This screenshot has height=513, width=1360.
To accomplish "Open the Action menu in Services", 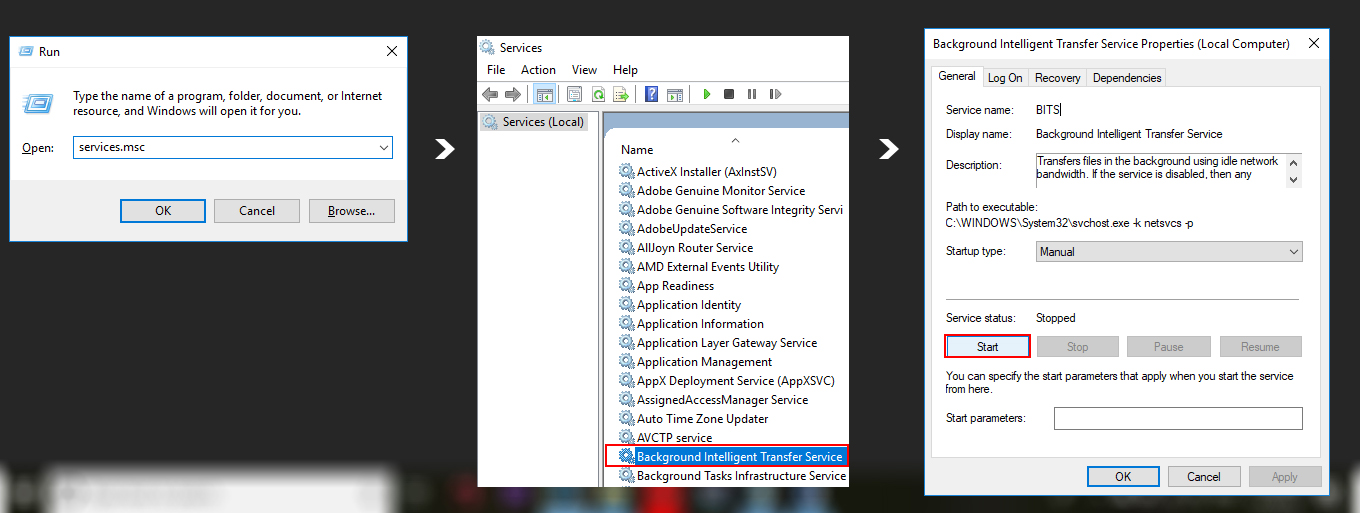I will click(x=538, y=70).
